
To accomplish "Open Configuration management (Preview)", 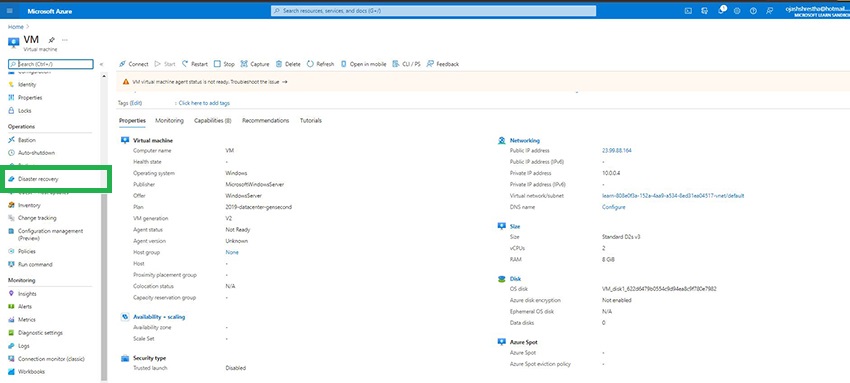I will pyautogui.click(x=50, y=234).
